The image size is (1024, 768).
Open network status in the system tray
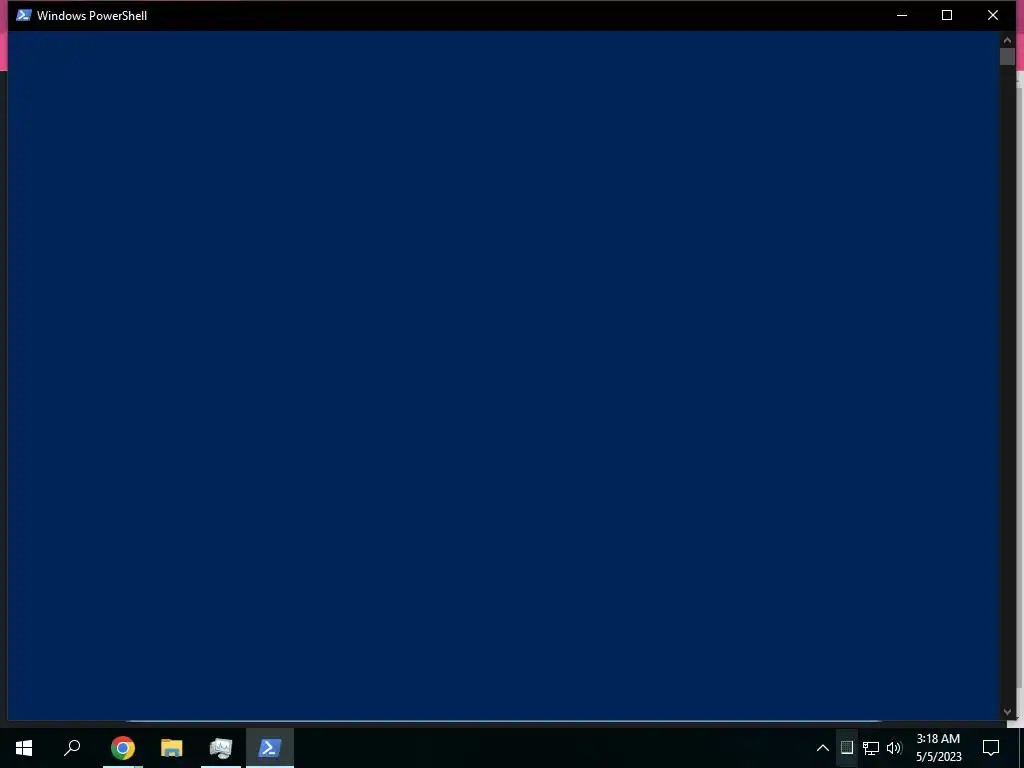[x=871, y=748]
